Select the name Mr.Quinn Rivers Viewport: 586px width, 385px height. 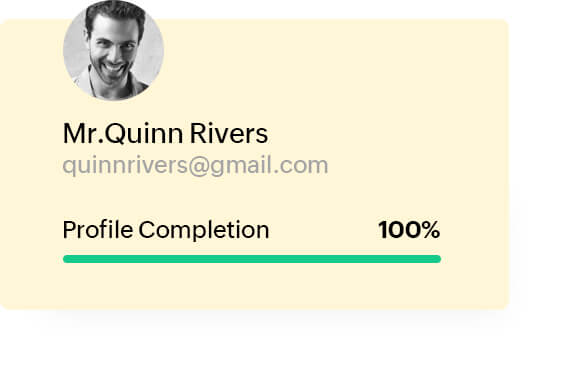tap(165, 133)
